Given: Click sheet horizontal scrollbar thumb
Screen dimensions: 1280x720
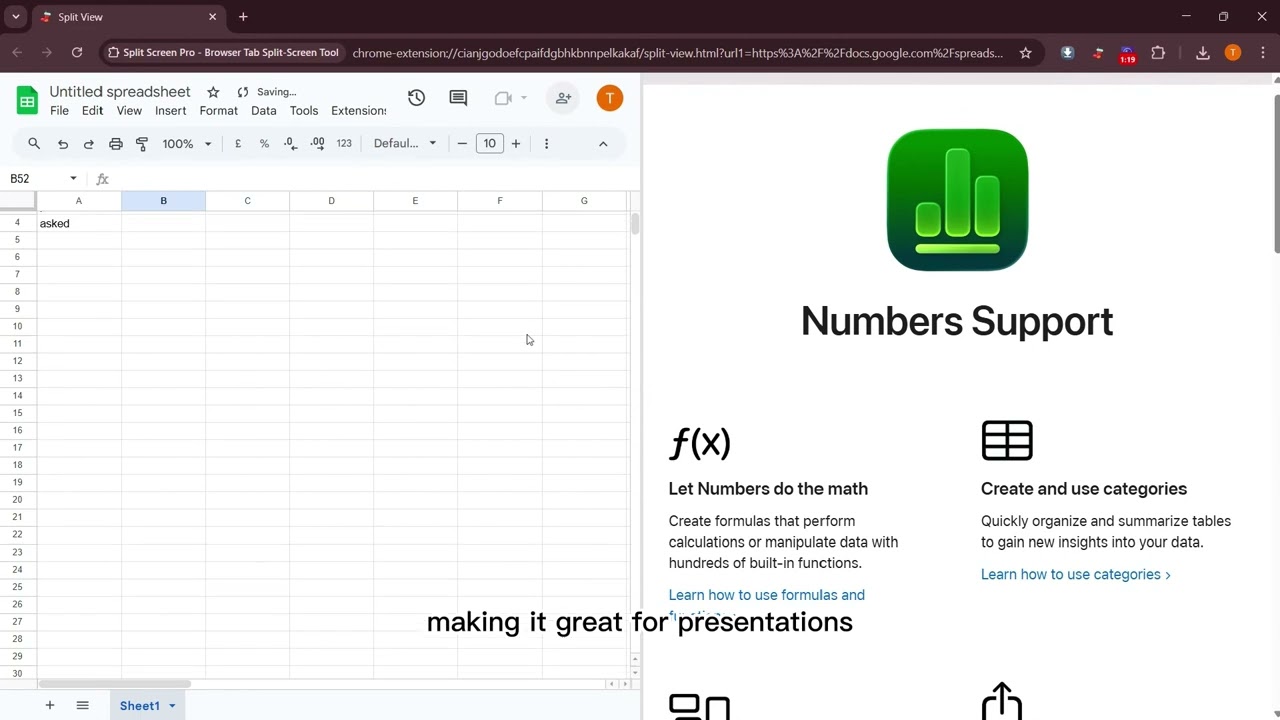Looking at the screenshot, I should click(x=115, y=684).
